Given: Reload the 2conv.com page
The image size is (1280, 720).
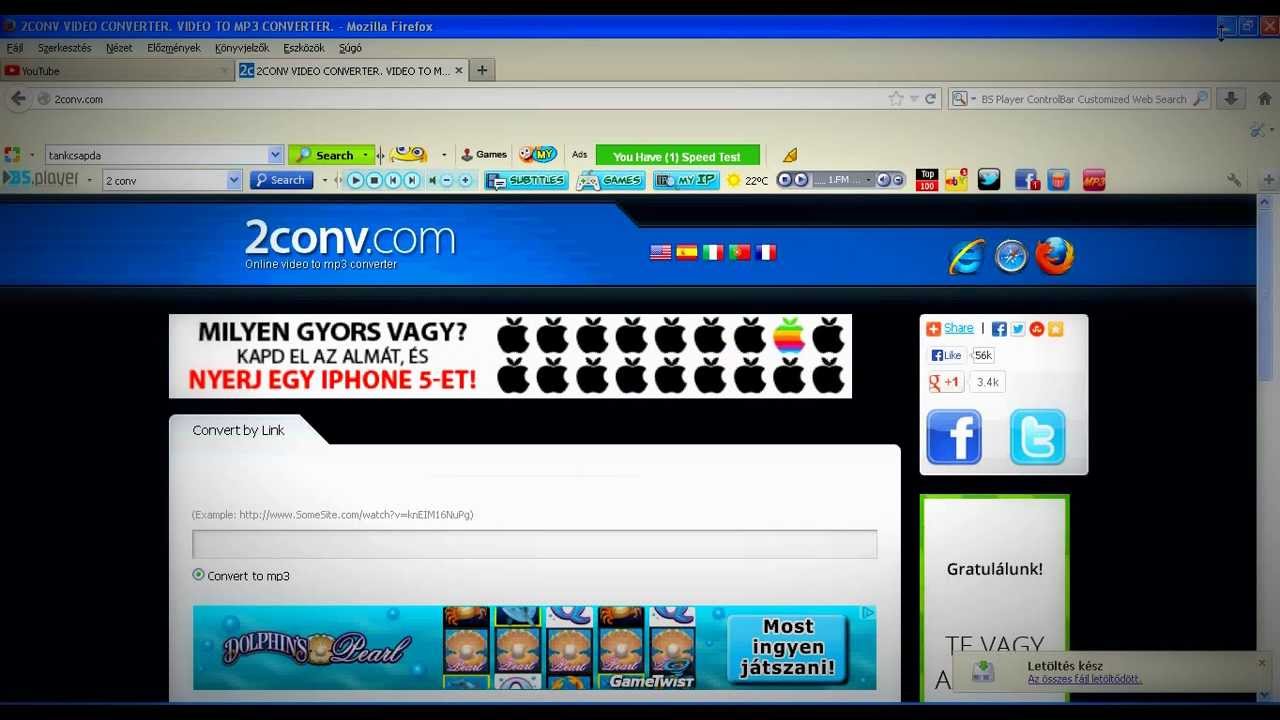Looking at the screenshot, I should [x=930, y=99].
